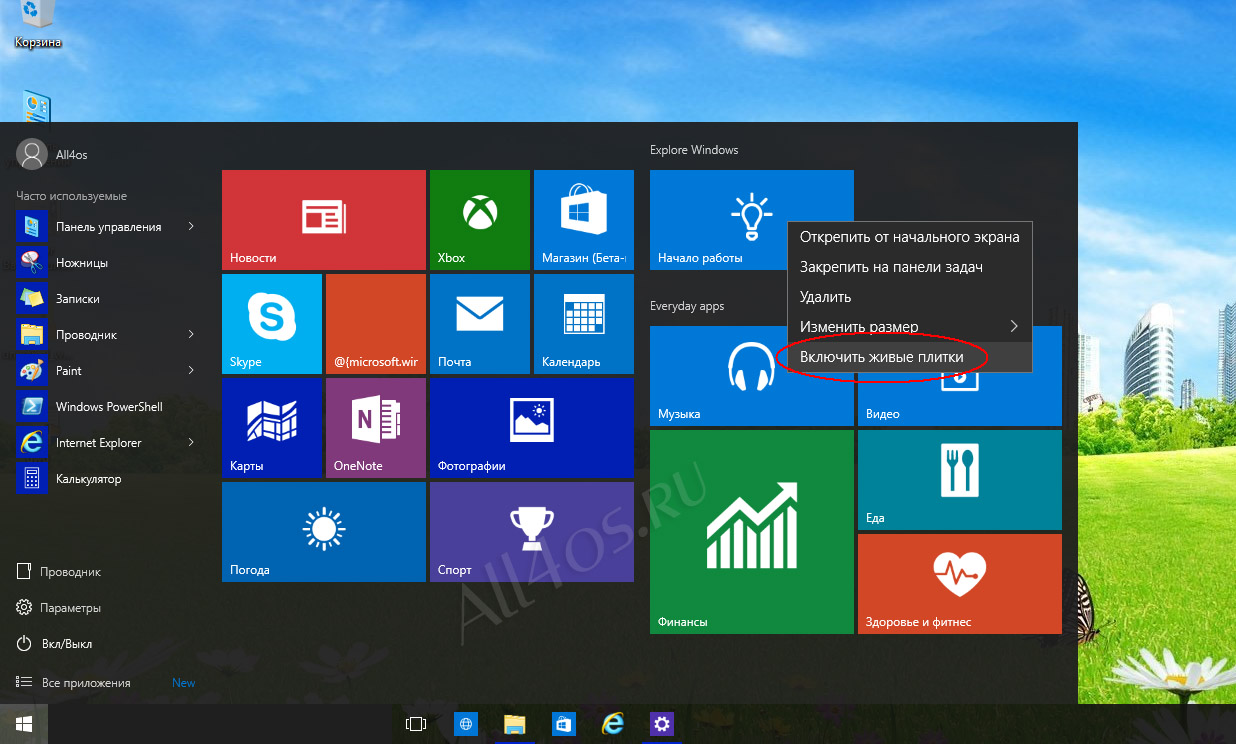Open the Спорт sports tile

point(532,532)
